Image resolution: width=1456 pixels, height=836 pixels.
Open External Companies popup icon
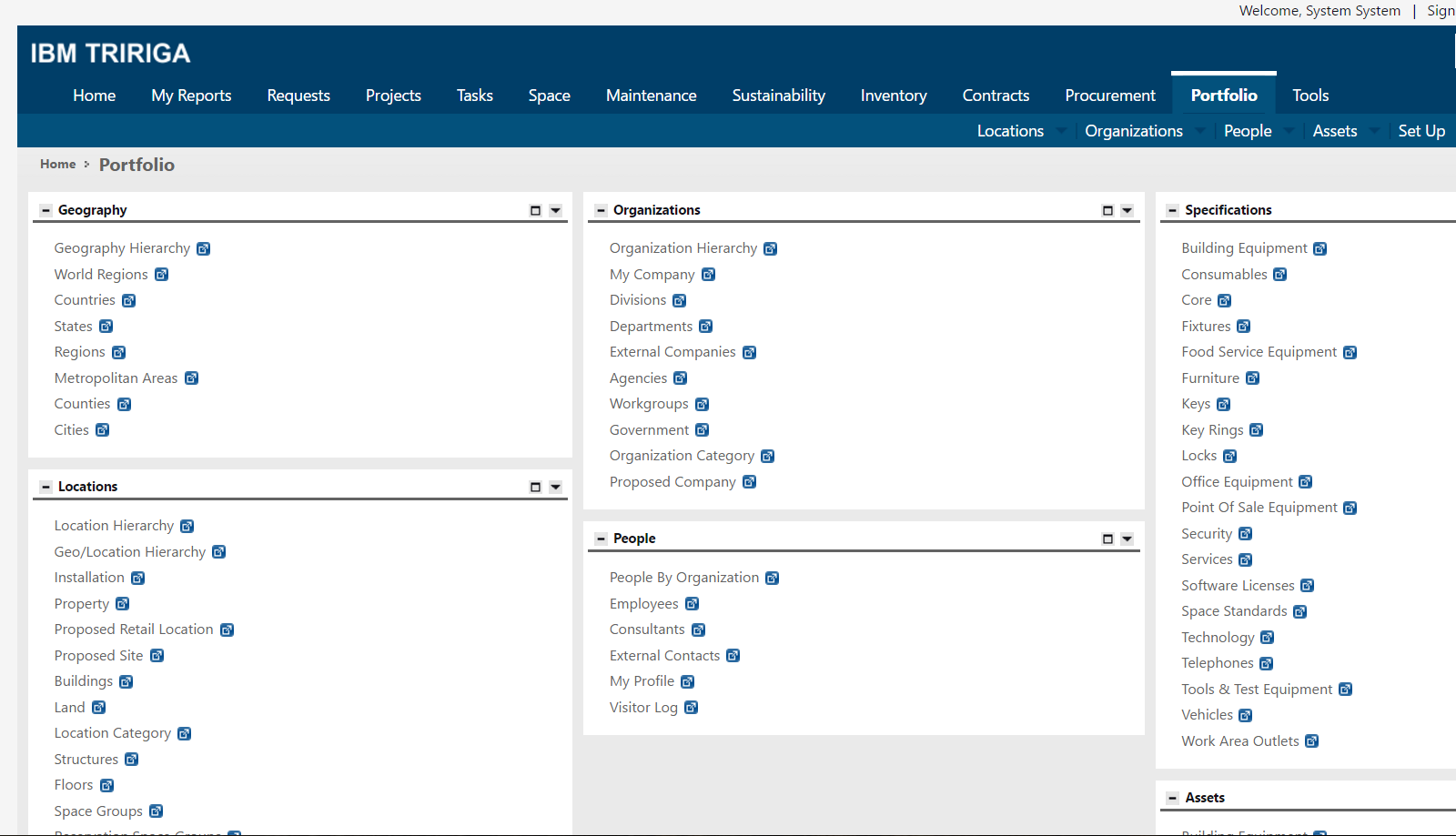point(749,352)
